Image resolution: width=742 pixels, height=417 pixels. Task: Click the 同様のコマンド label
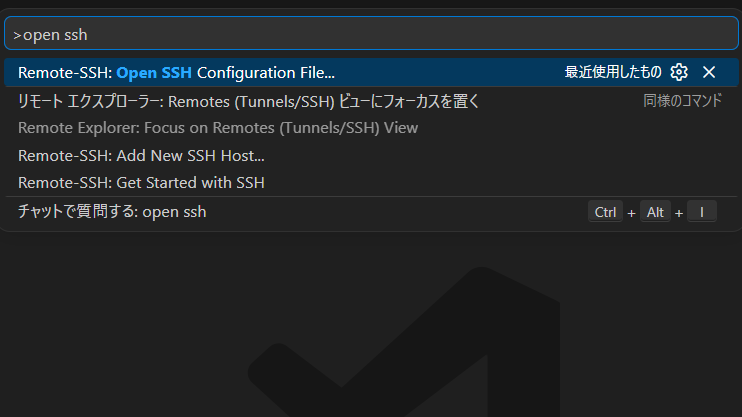click(682, 100)
